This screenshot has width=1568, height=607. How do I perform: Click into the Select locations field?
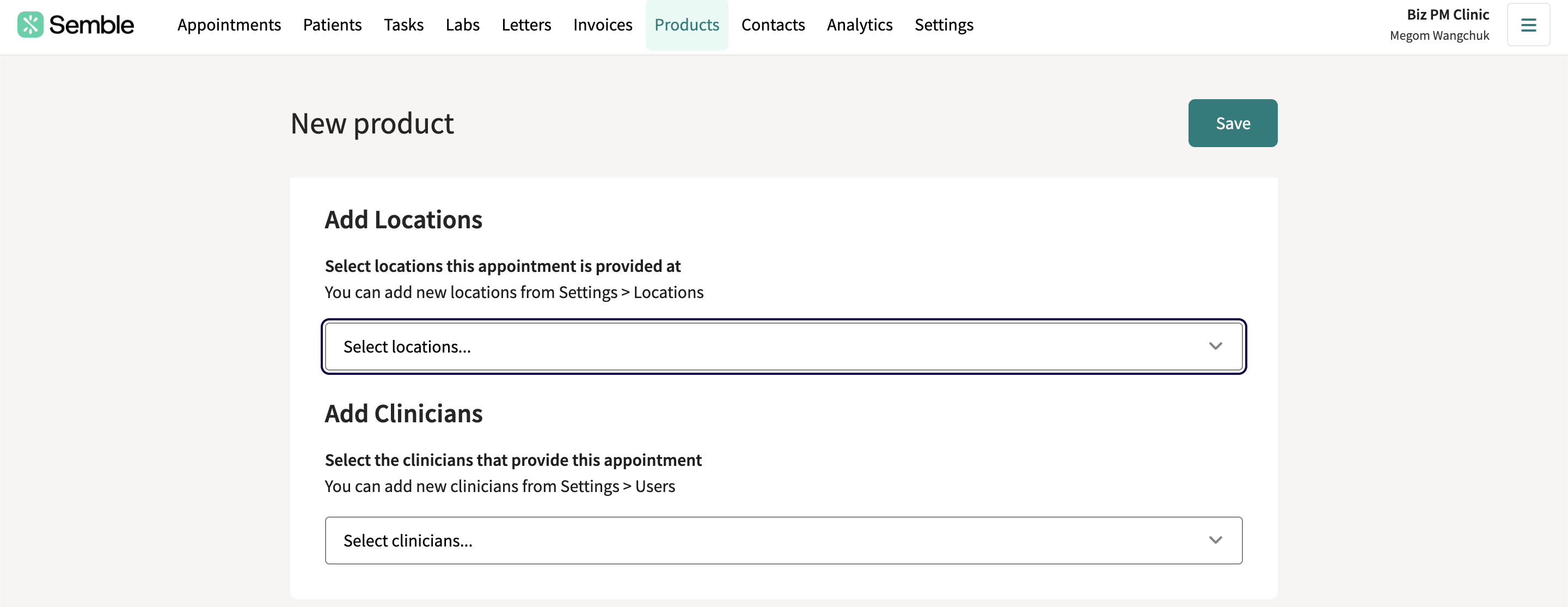[783, 346]
